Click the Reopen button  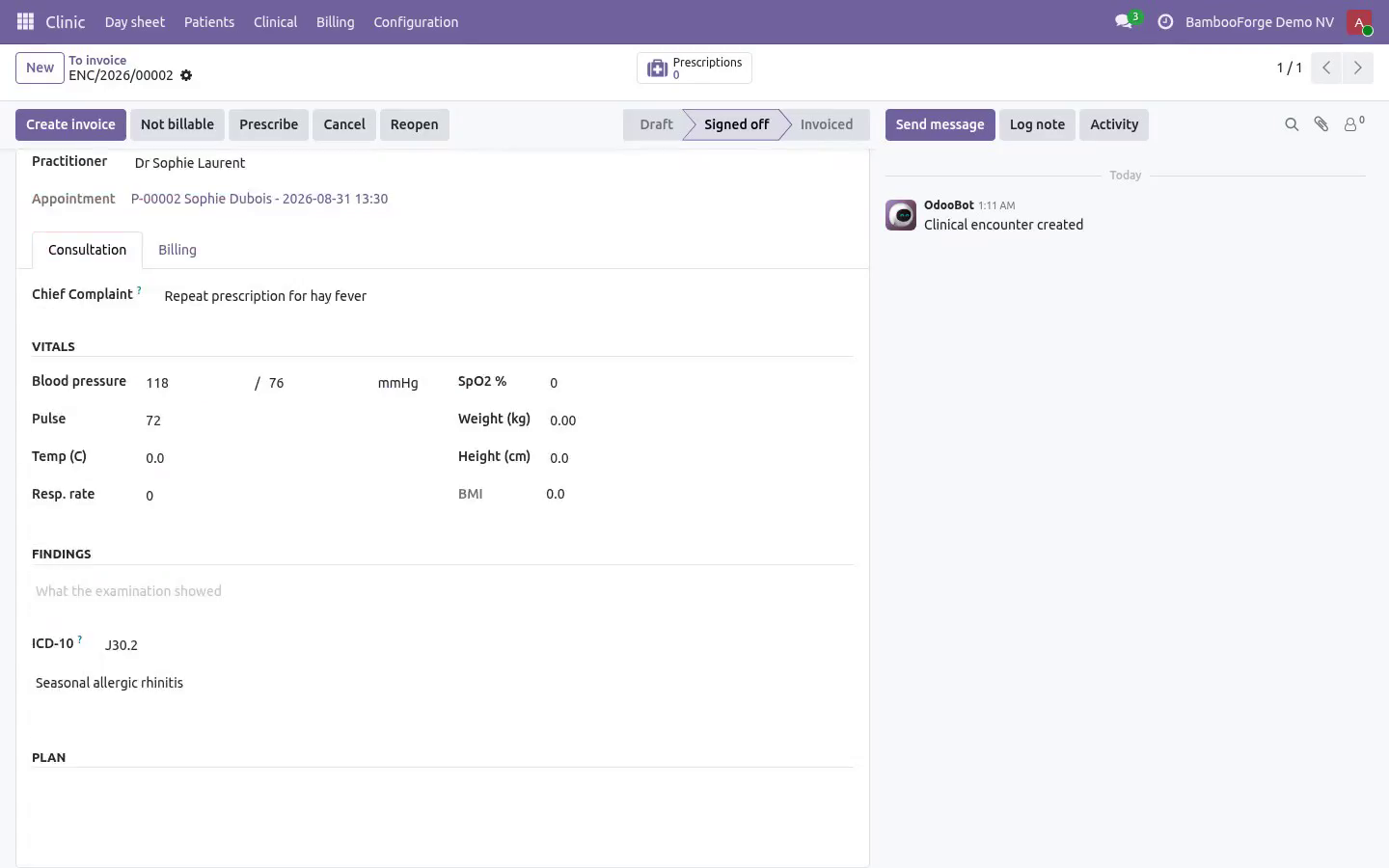pos(415,124)
